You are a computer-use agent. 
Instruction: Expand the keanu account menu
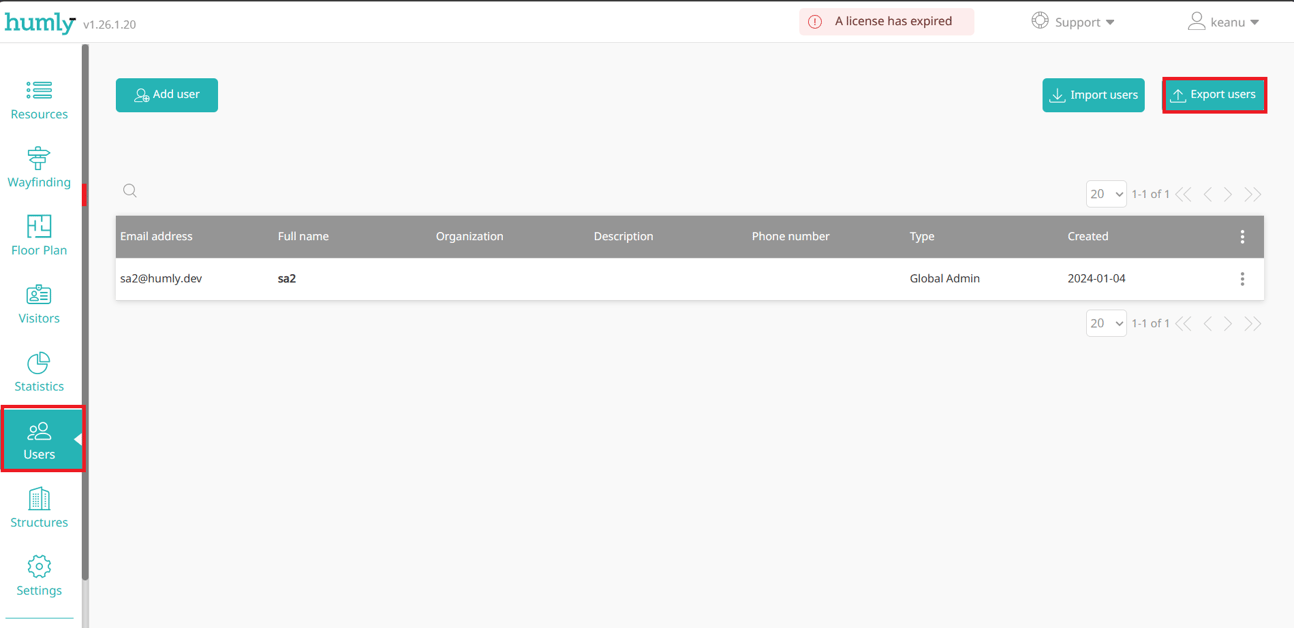1223,22
